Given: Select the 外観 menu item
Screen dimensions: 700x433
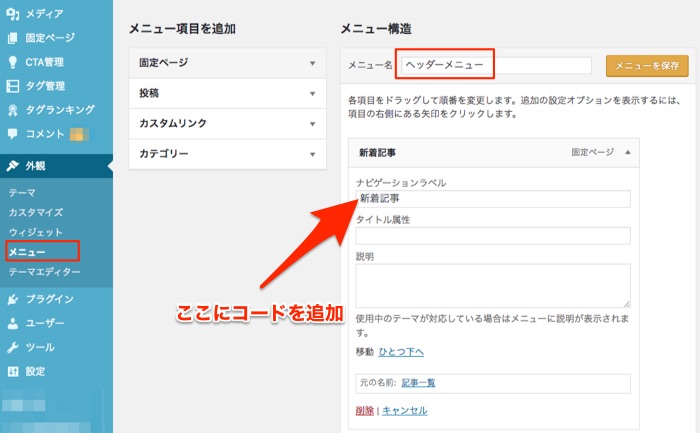Looking at the screenshot, I should (x=35, y=166).
